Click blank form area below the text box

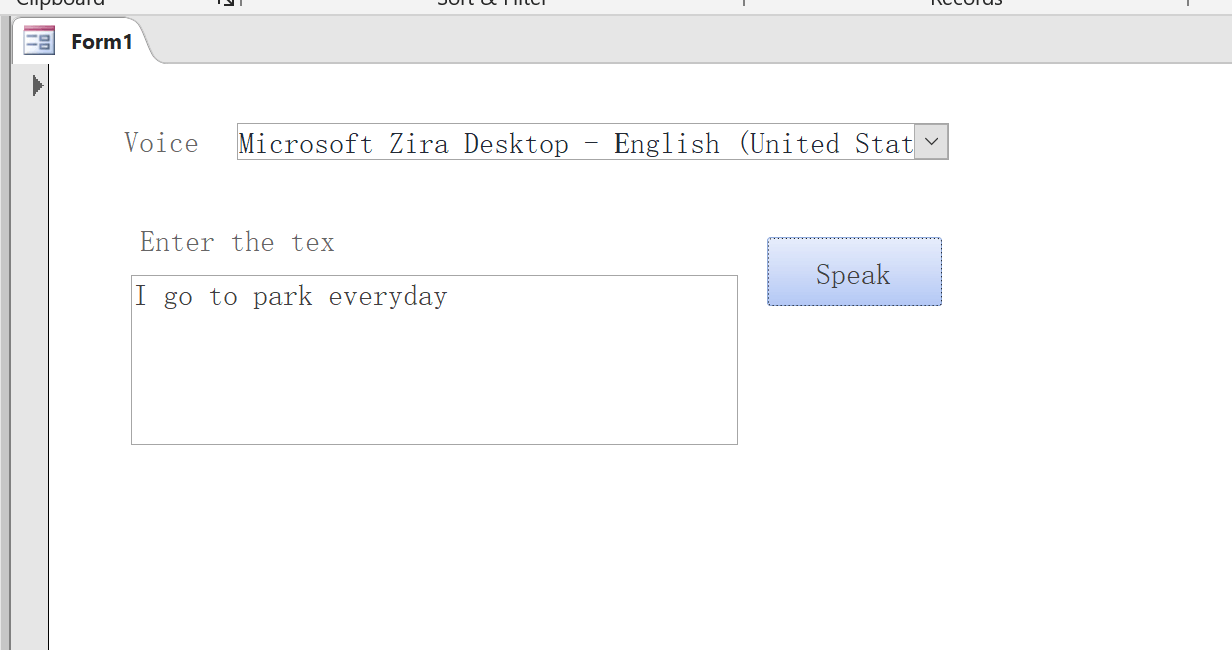[434, 540]
